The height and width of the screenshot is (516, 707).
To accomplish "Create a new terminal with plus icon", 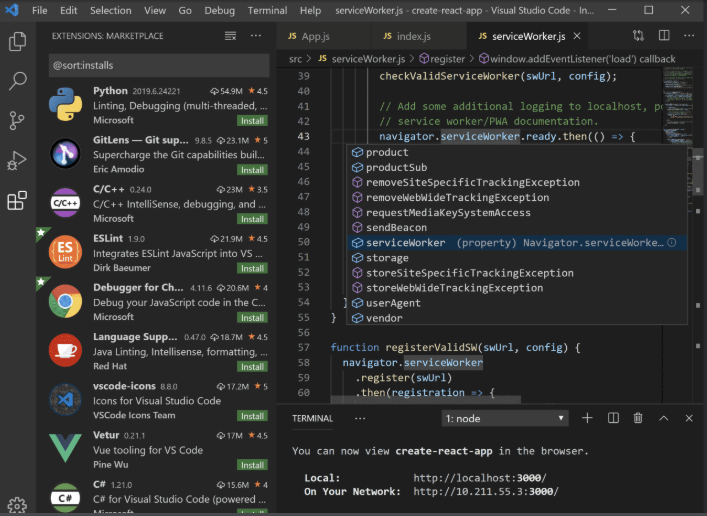I will pyautogui.click(x=587, y=418).
